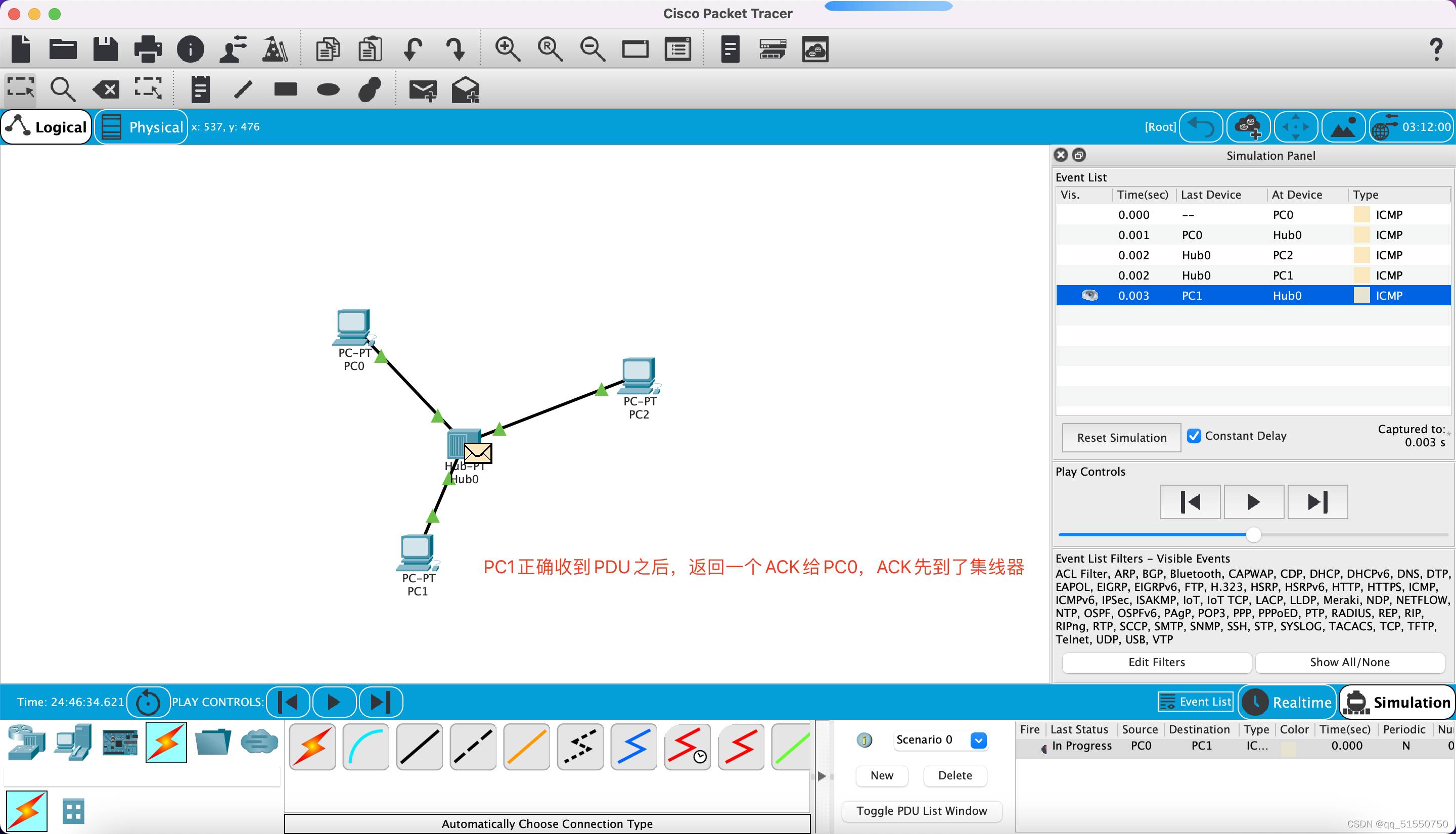Delete the current scenario

point(955,775)
